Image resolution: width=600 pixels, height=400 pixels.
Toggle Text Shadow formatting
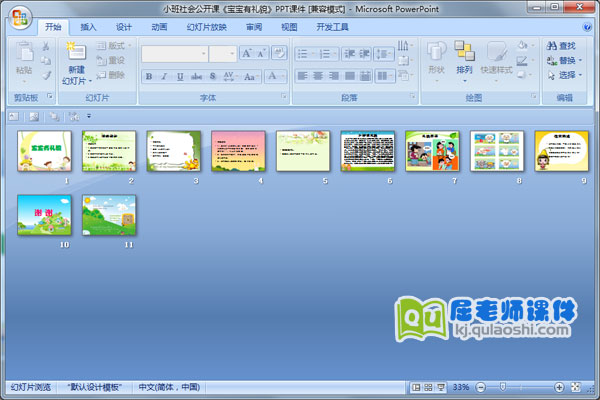pos(213,77)
